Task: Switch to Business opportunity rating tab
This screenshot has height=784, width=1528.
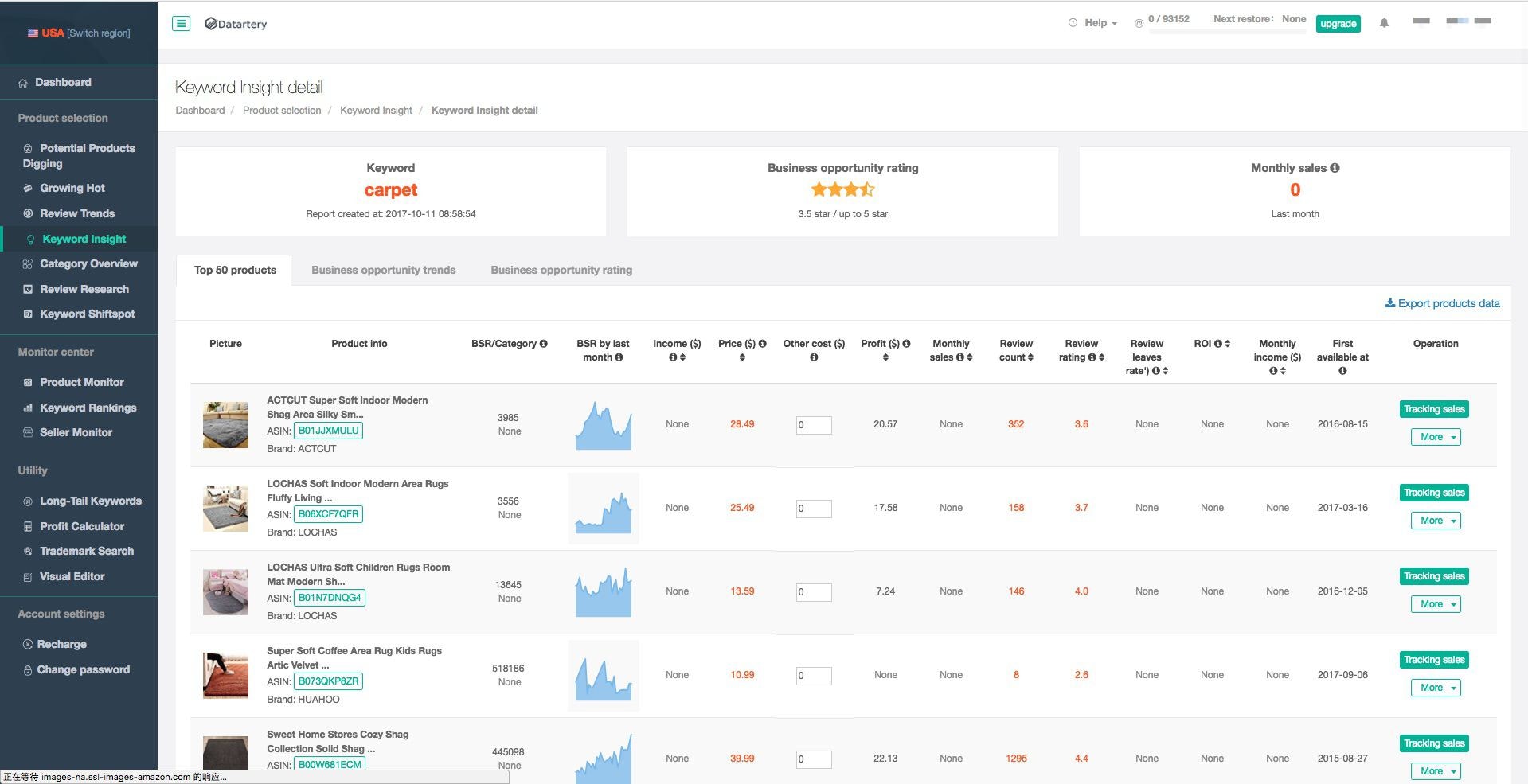Action: (x=561, y=271)
